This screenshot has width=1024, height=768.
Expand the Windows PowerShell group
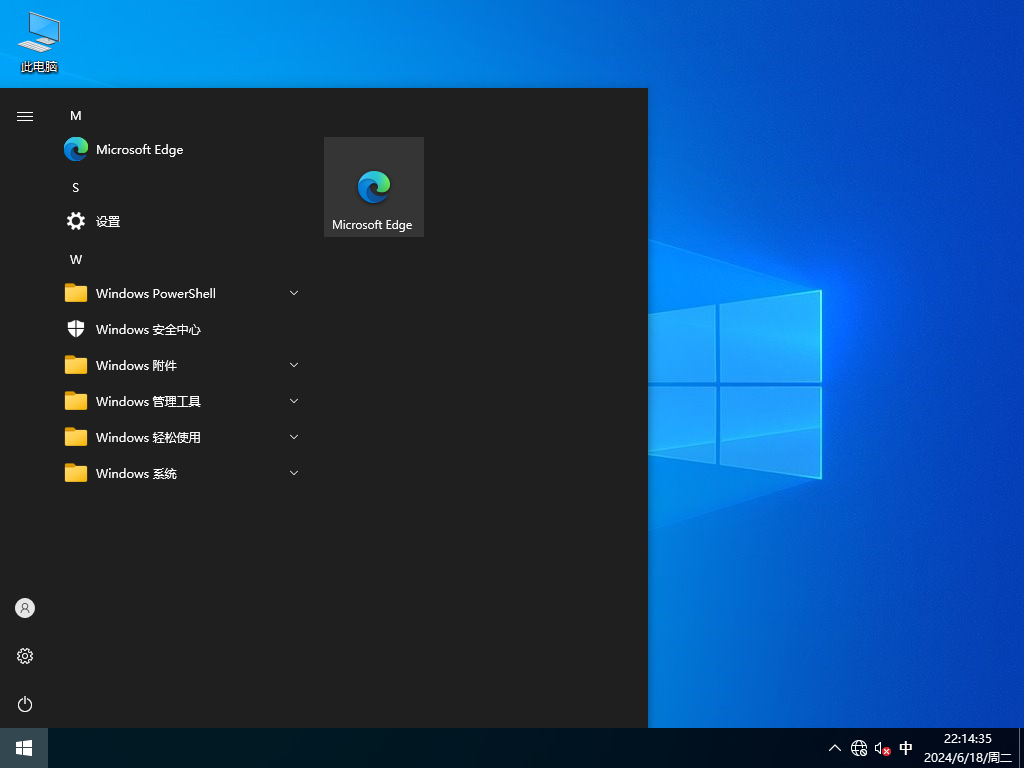pyautogui.click(x=293, y=293)
